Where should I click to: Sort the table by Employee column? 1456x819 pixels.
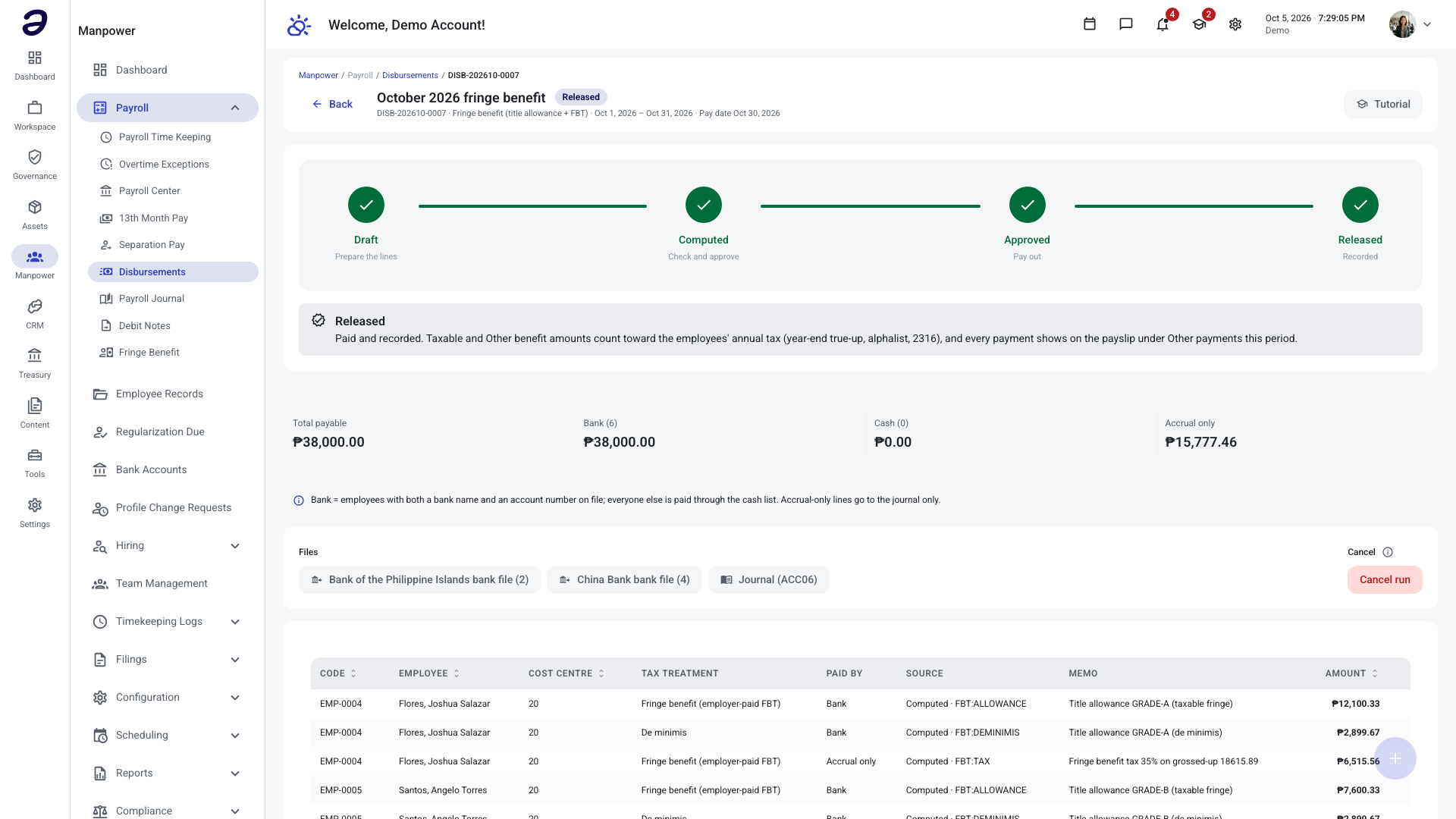(x=429, y=673)
